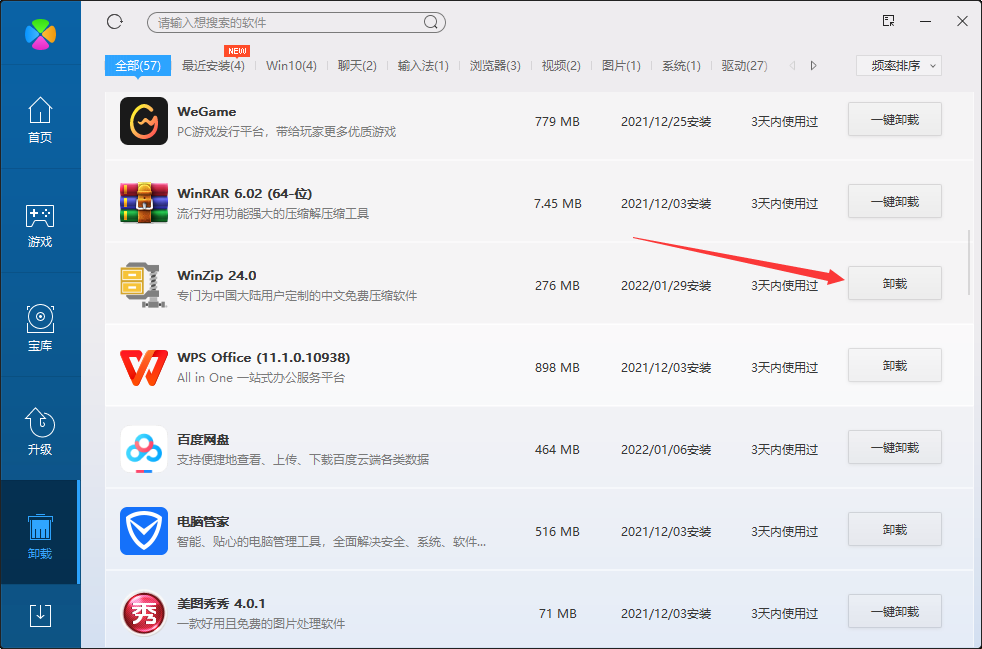The image size is (982, 649).
Task: Click the 百度网盘 title text
Action: coord(203,440)
